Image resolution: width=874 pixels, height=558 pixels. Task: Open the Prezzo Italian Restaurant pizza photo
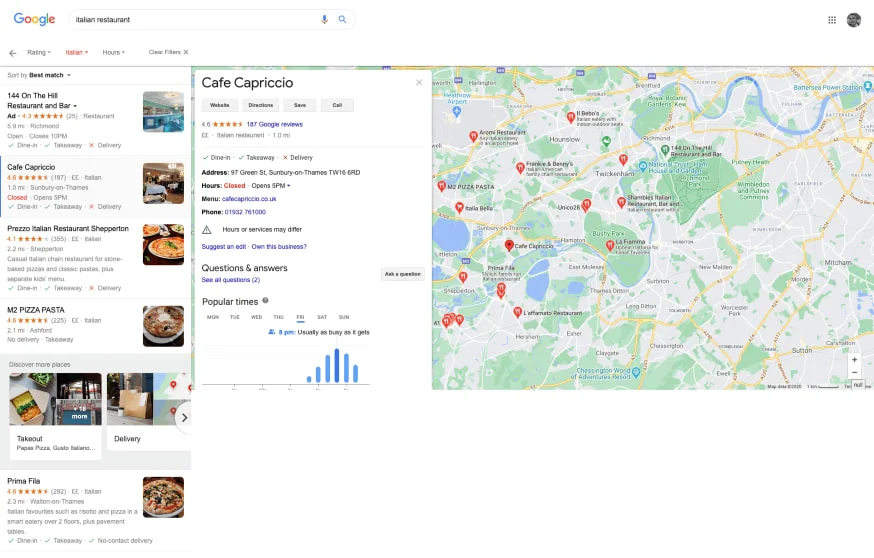pos(163,244)
